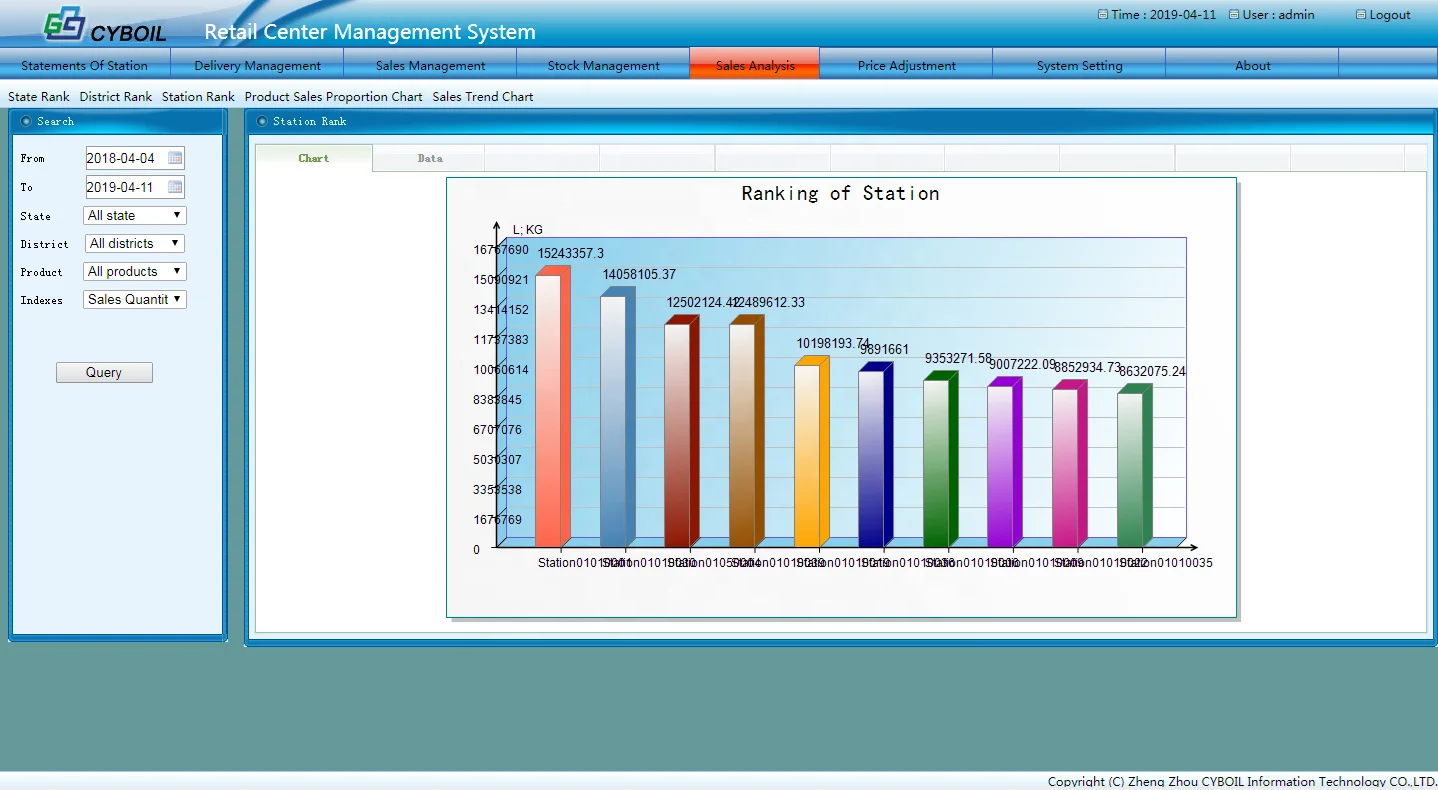The width and height of the screenshot is (1438, 790).
Task: Go to Product Sales Proportion Chart
Action: point(333,97)
